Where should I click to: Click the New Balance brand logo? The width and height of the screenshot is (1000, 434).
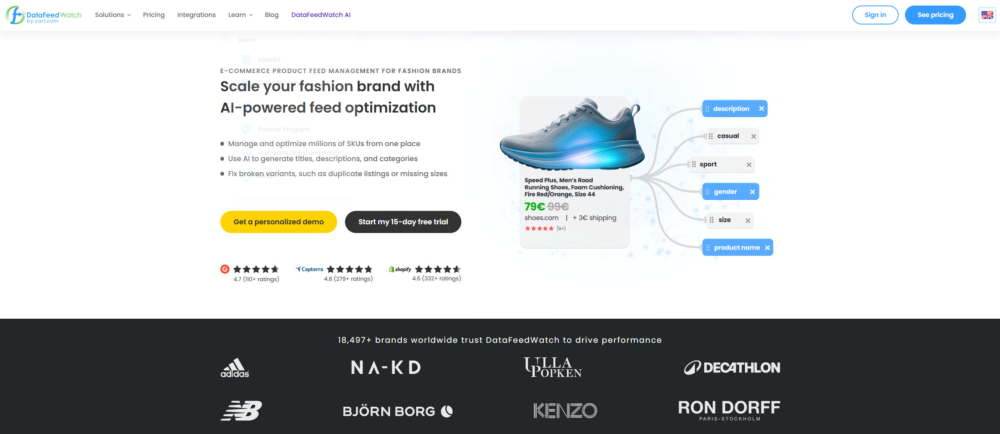[x=241, y=410]
